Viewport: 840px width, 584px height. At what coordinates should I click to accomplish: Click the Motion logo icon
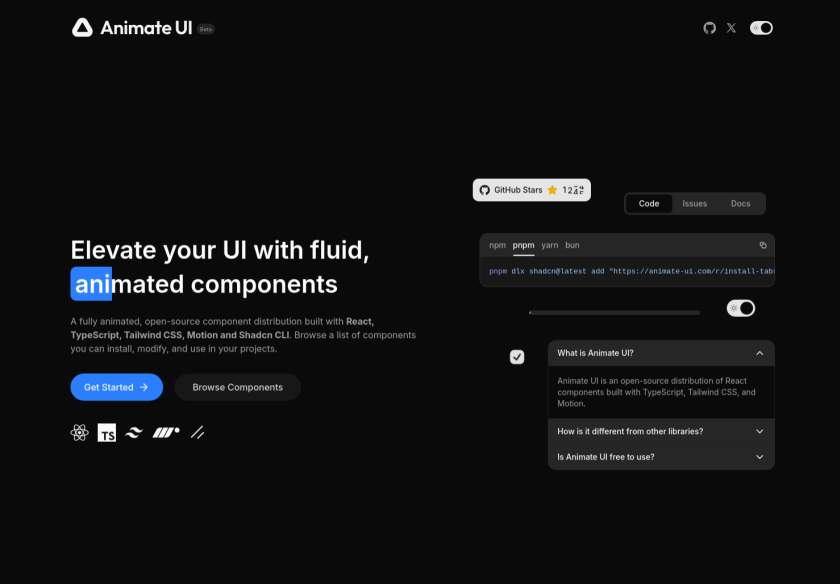[166, 432]
